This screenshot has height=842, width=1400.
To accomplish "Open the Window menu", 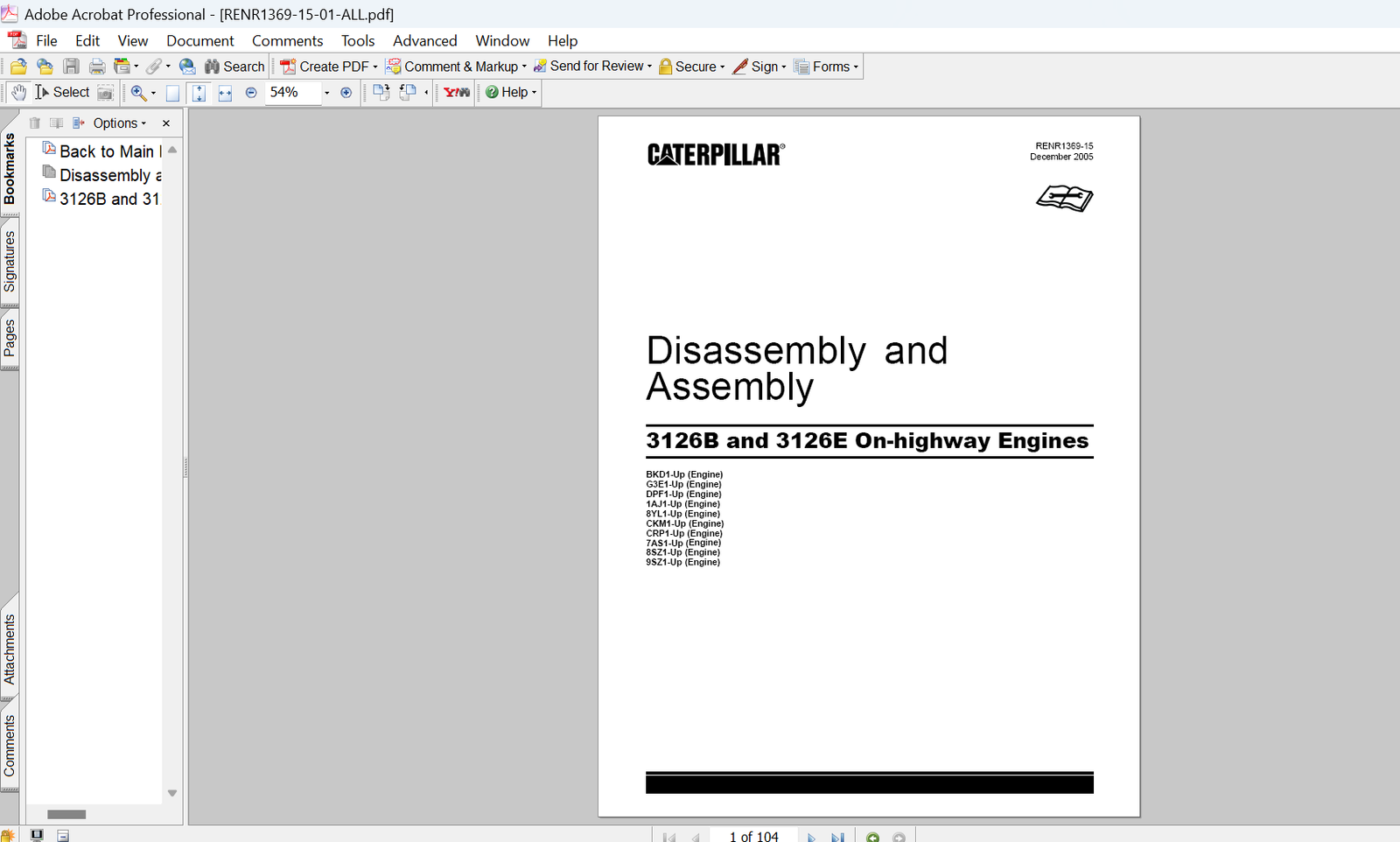I will 502,40.
